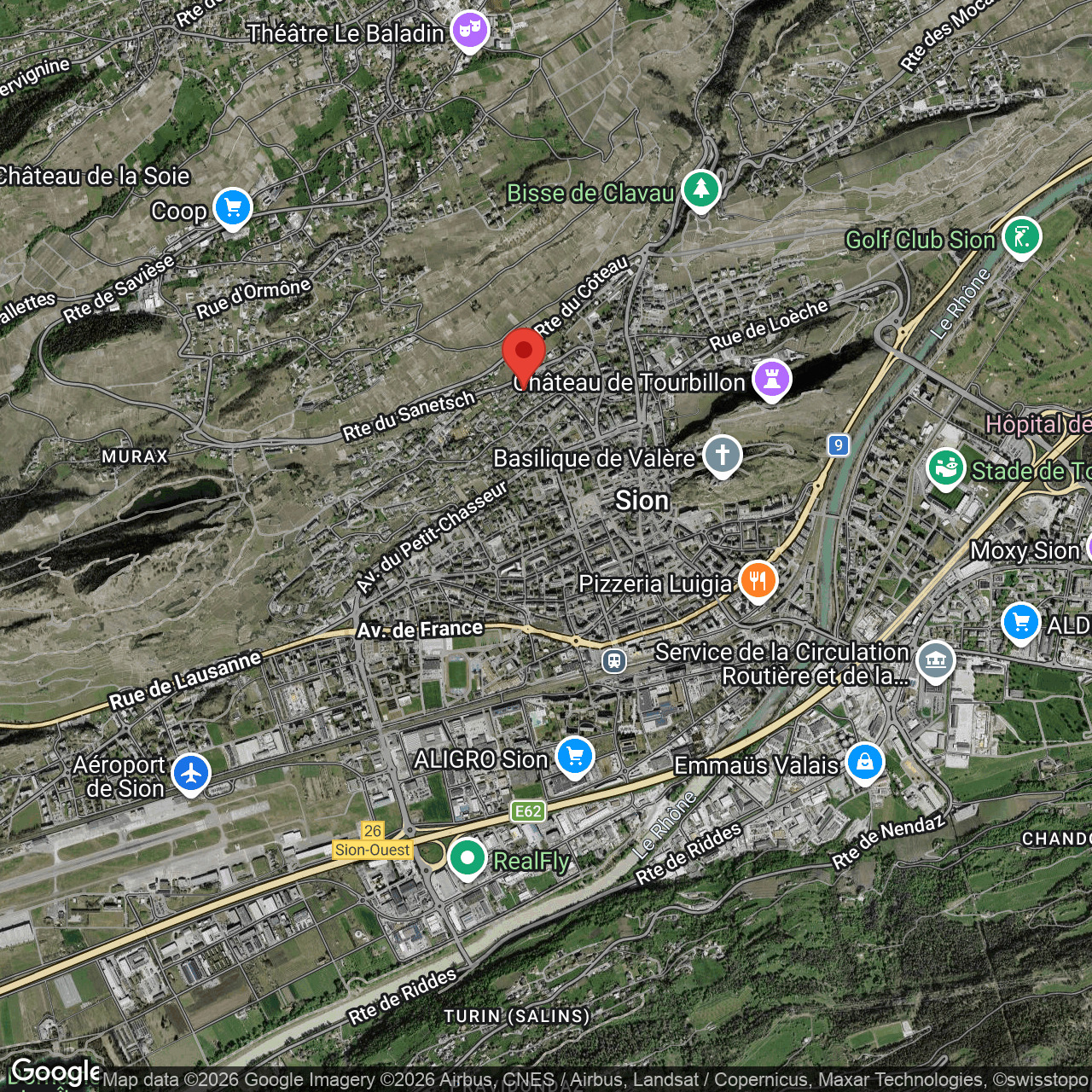This screenshot has width=1092, height=1092.
Task: Select the Aéroport de Sion airplane icon
Action: pos(191,775)
